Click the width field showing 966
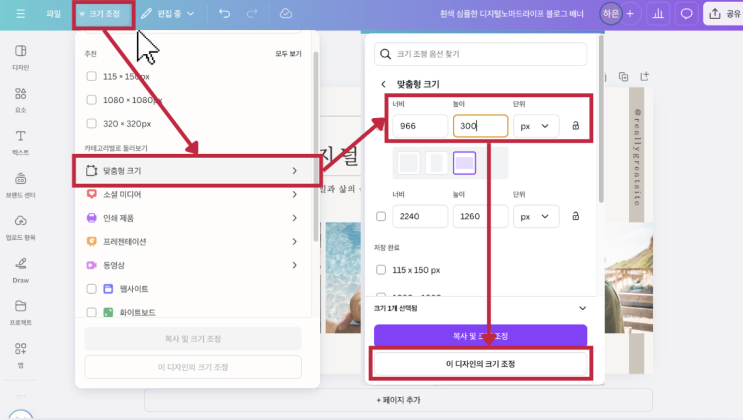This screenshot has width=743, height=420. pos(420,126)
